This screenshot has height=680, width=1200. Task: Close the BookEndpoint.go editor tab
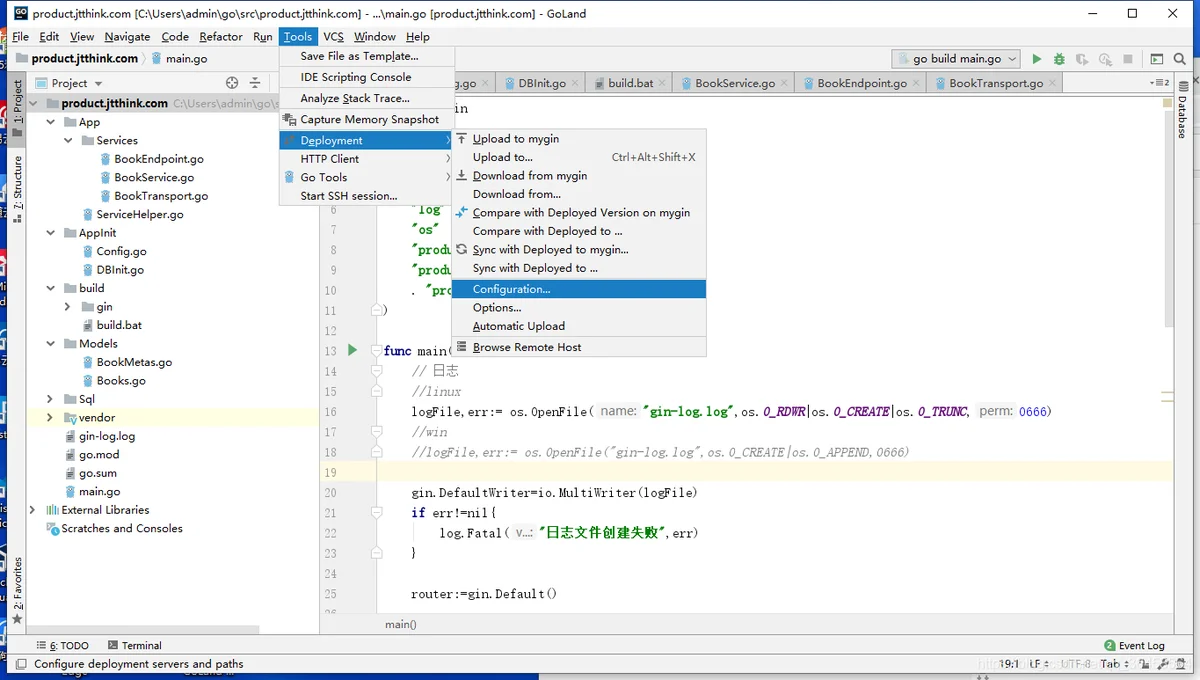pyautogui.click(x=917, y=83)
